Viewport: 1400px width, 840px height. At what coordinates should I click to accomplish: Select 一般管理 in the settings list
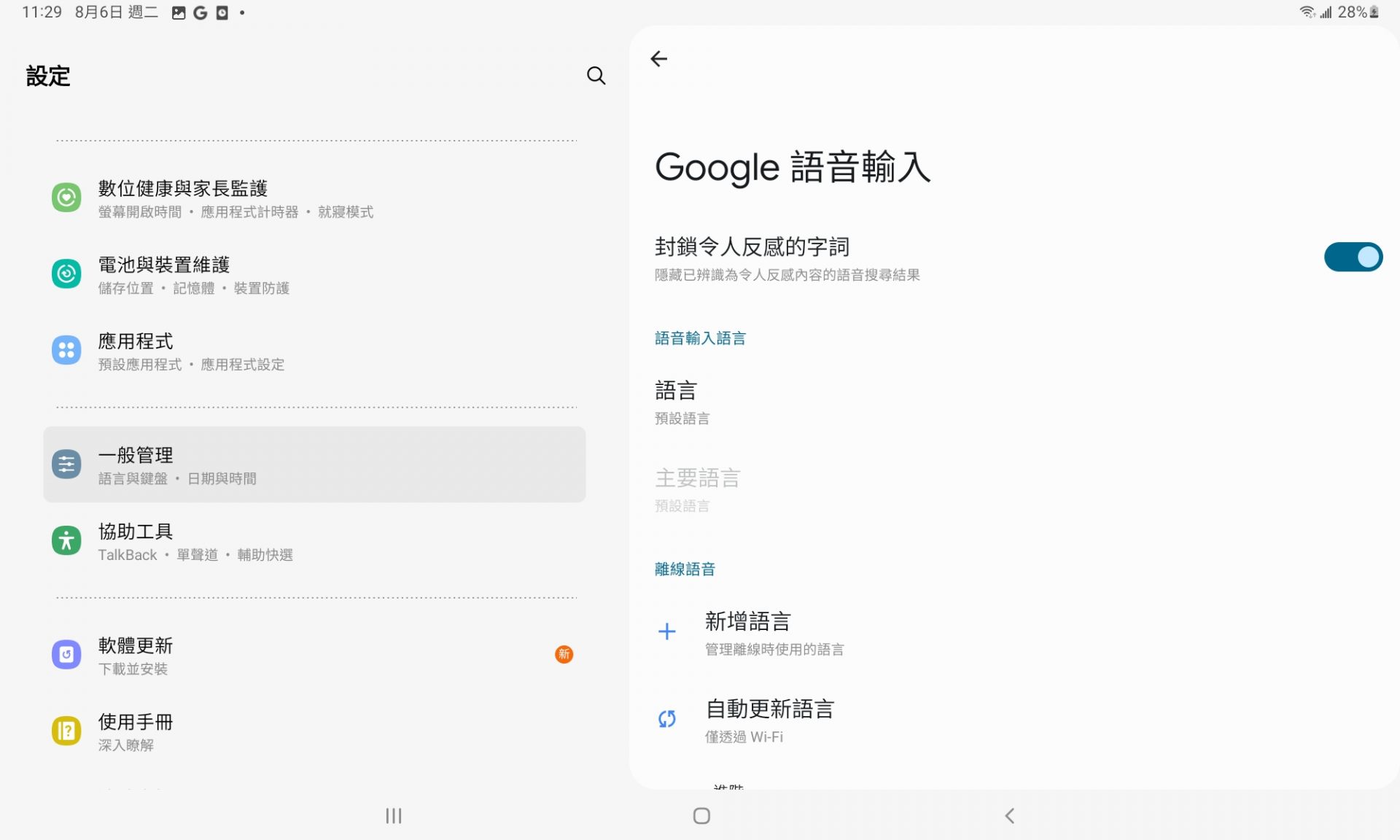click(314, 464)
